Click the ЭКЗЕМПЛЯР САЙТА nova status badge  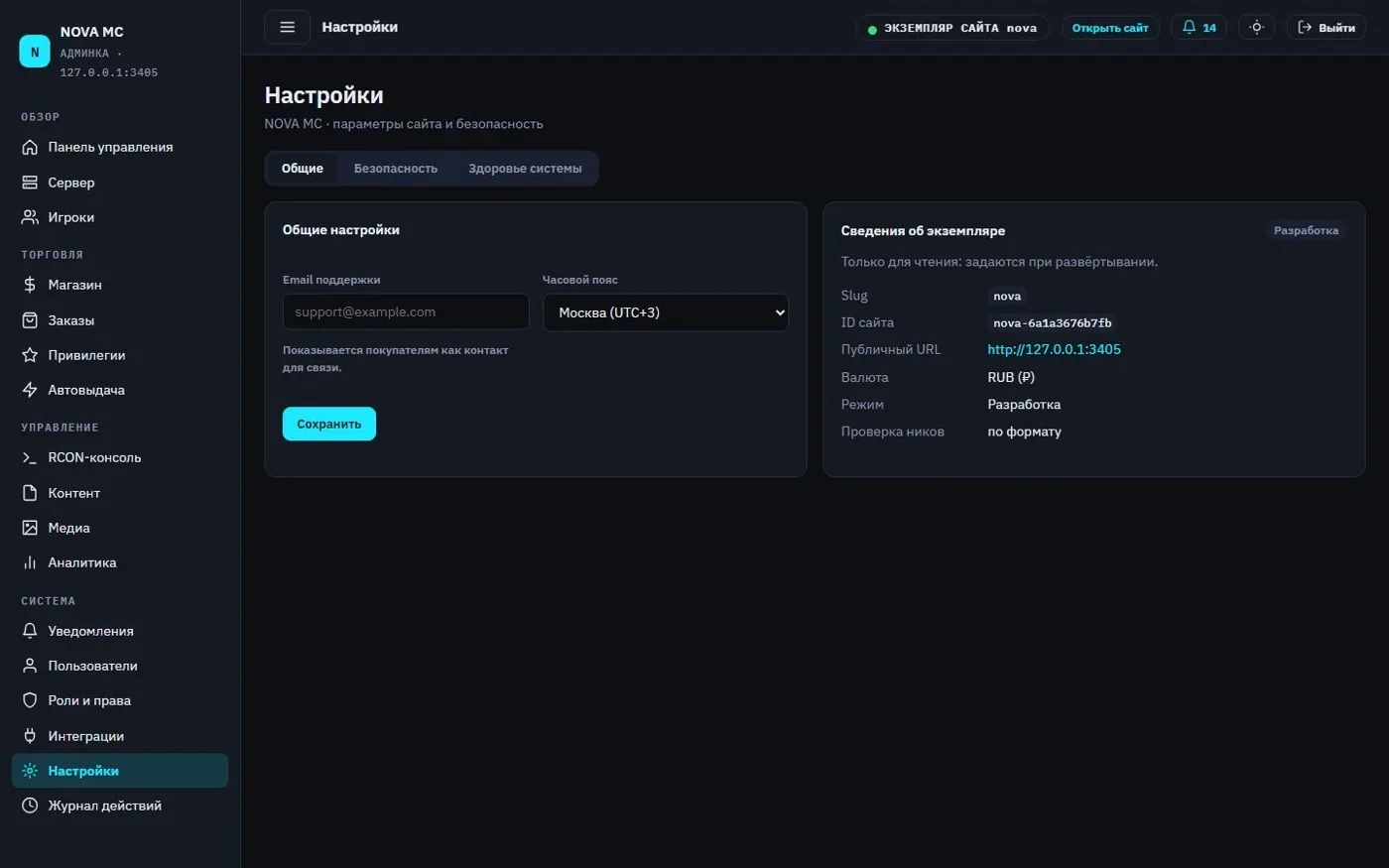point(952,28)
